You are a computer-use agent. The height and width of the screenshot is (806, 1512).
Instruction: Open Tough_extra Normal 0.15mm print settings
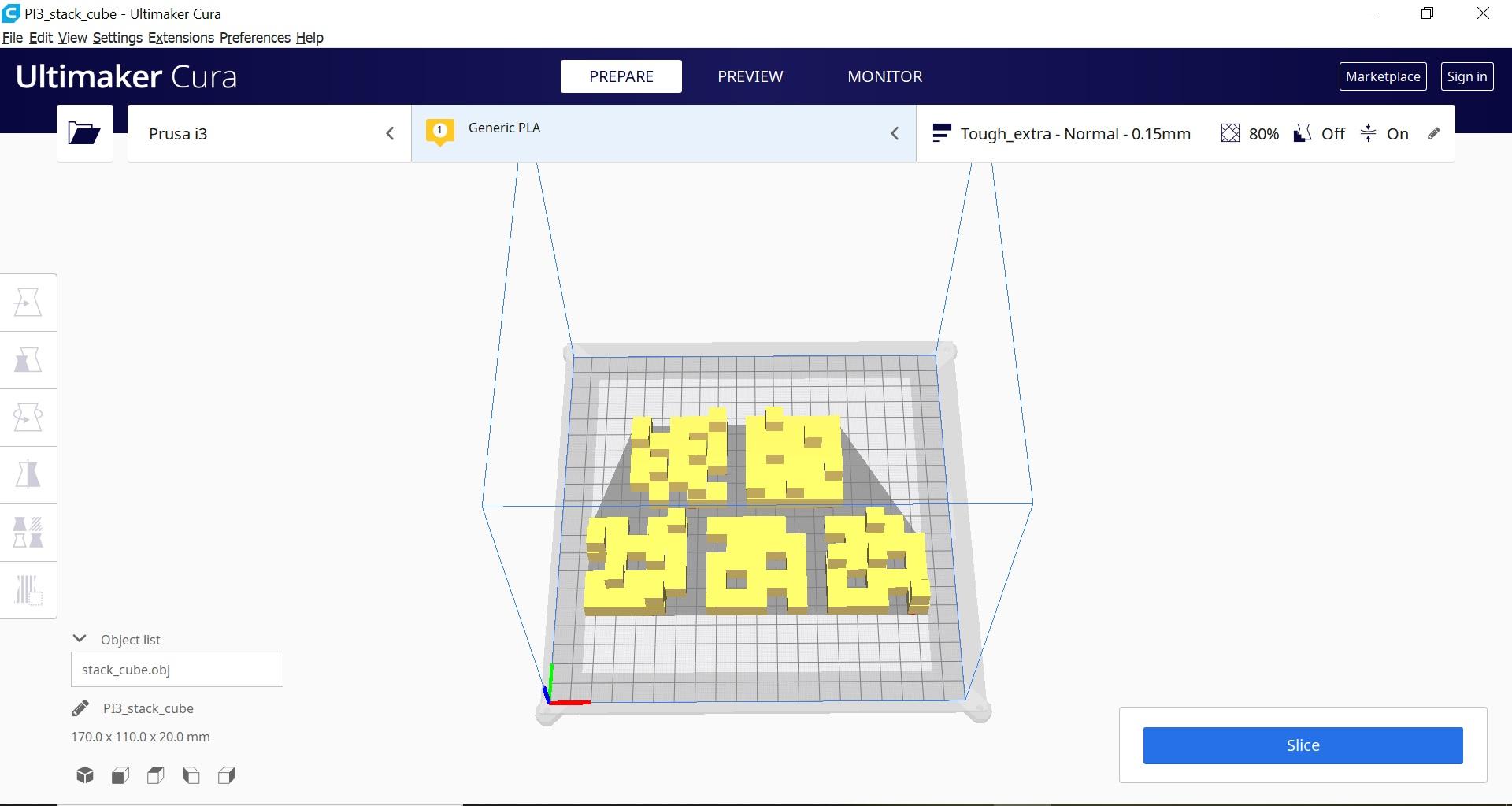(1185, 134)
